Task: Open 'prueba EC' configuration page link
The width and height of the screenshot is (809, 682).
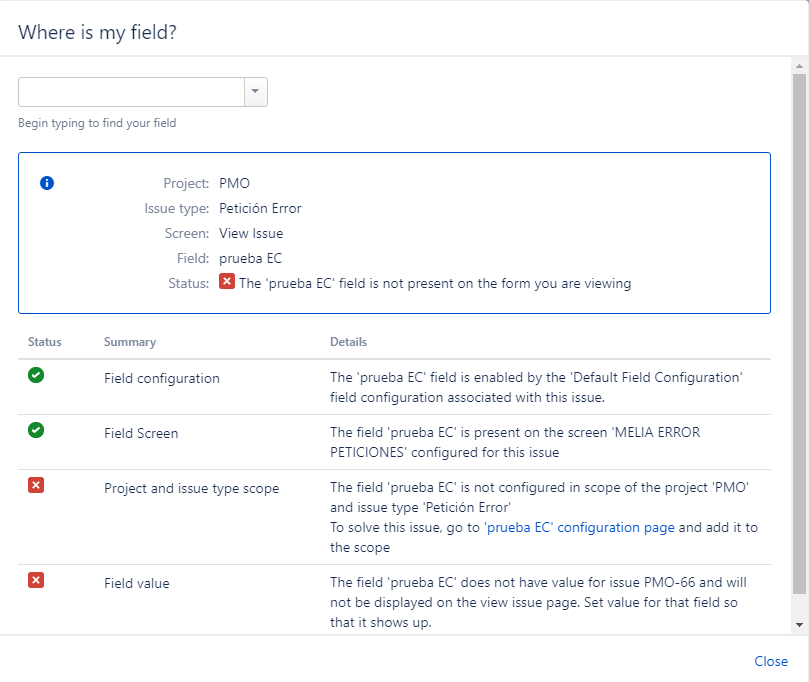Action: click(x=579, y=527)
